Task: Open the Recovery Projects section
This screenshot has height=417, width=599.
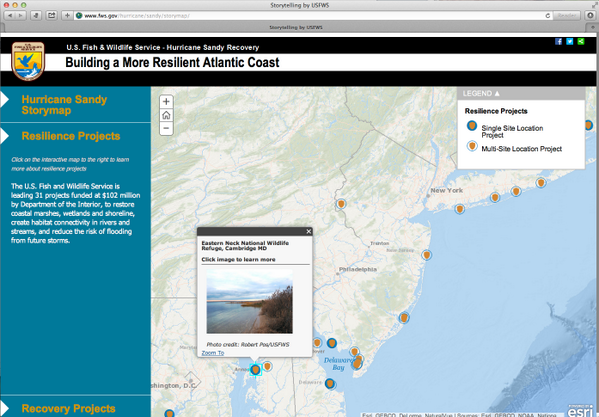Action: click(x=68, y=409)
